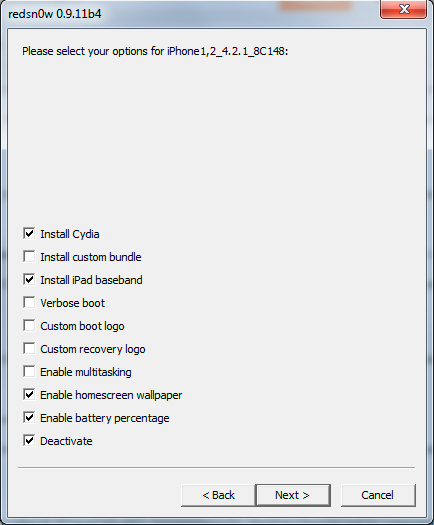Go back with the < Back button

click(x=218, y=495)
